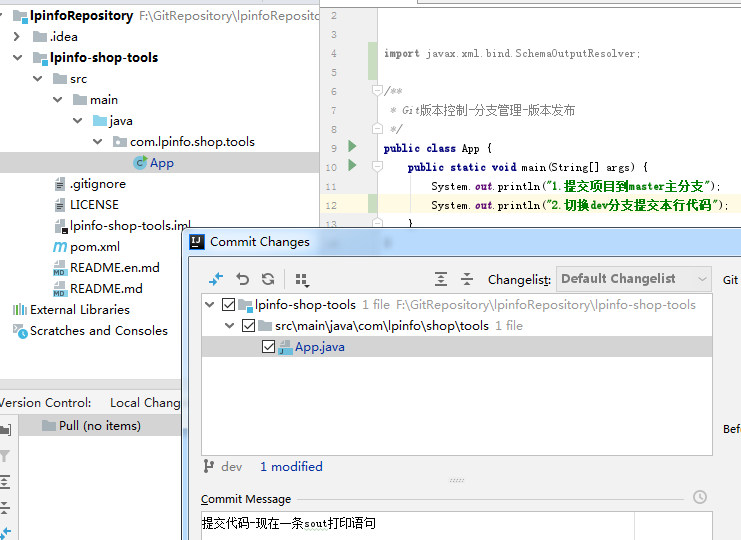Select pom.xml in project tree

(x=95, y=247)
